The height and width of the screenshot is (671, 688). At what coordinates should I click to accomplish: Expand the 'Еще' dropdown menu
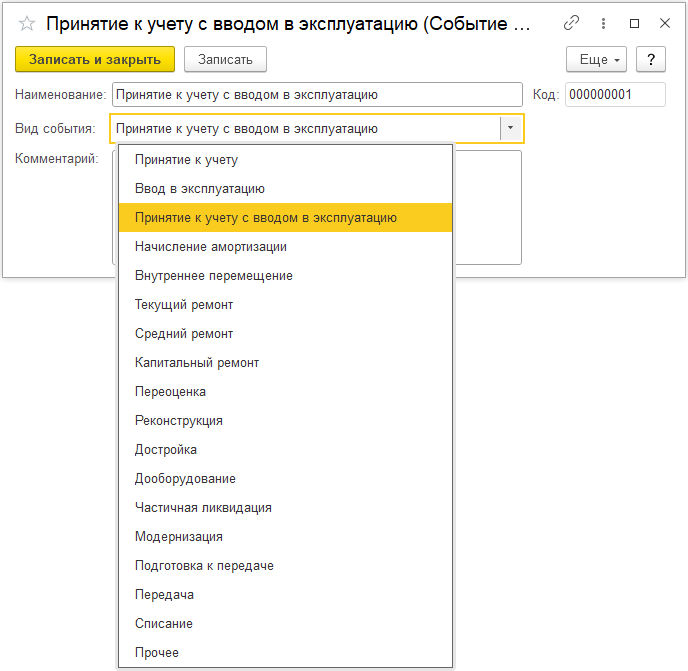[600, 60]
